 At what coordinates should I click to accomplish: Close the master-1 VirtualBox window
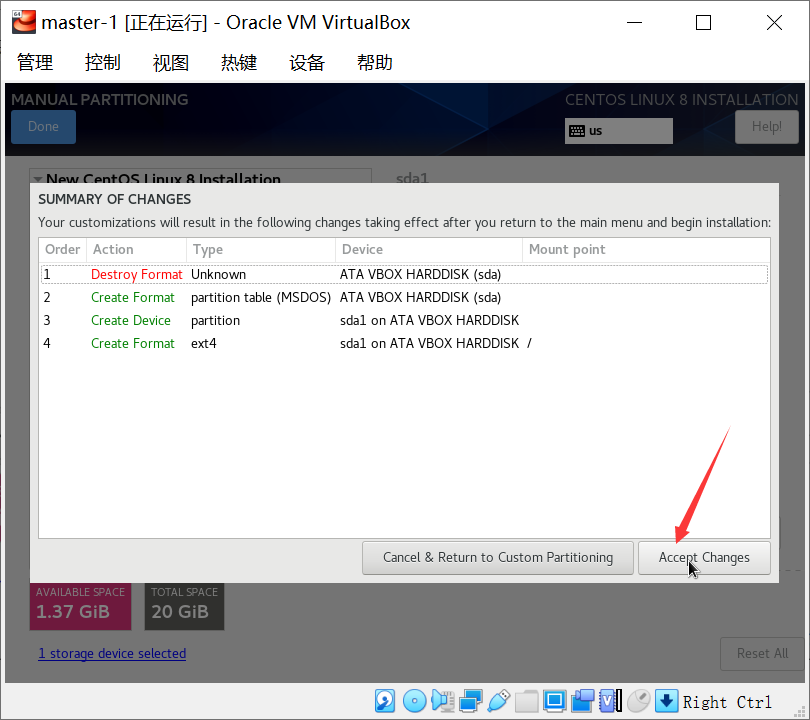pyautogui.click(x=774, y=23)
